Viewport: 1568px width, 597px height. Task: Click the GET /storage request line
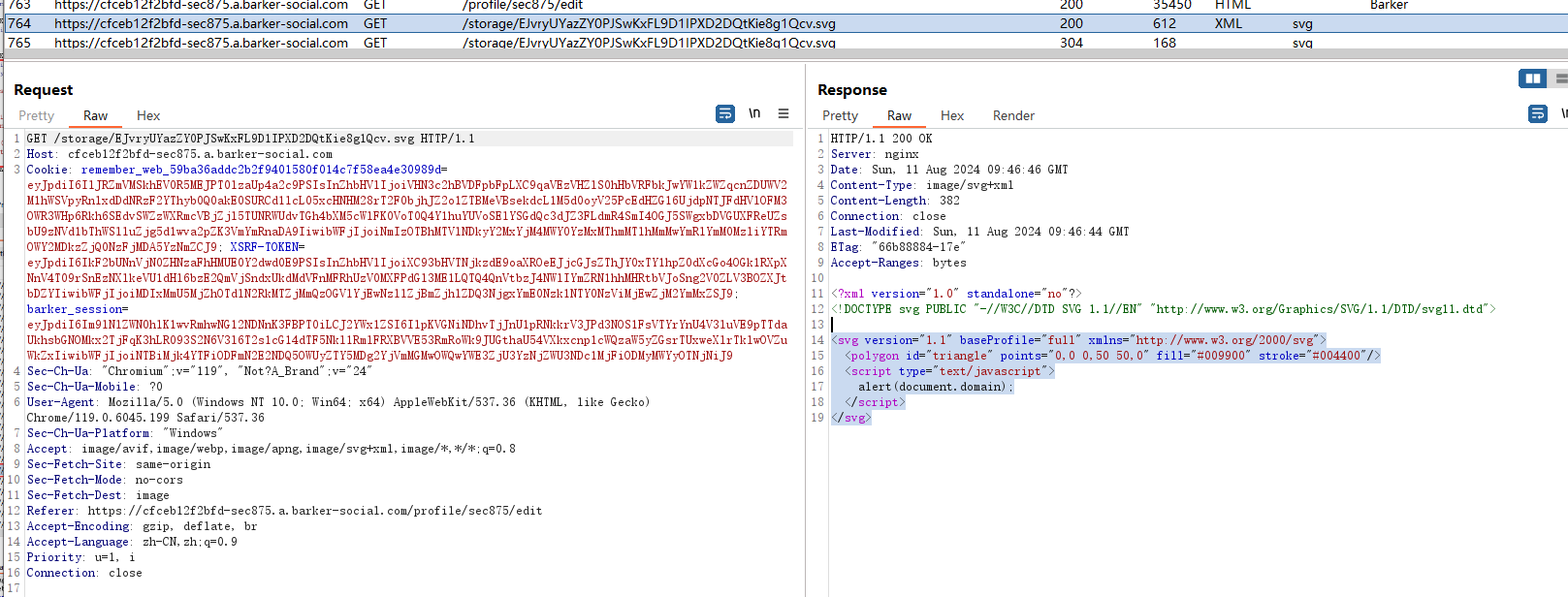[x=250, y=139]
